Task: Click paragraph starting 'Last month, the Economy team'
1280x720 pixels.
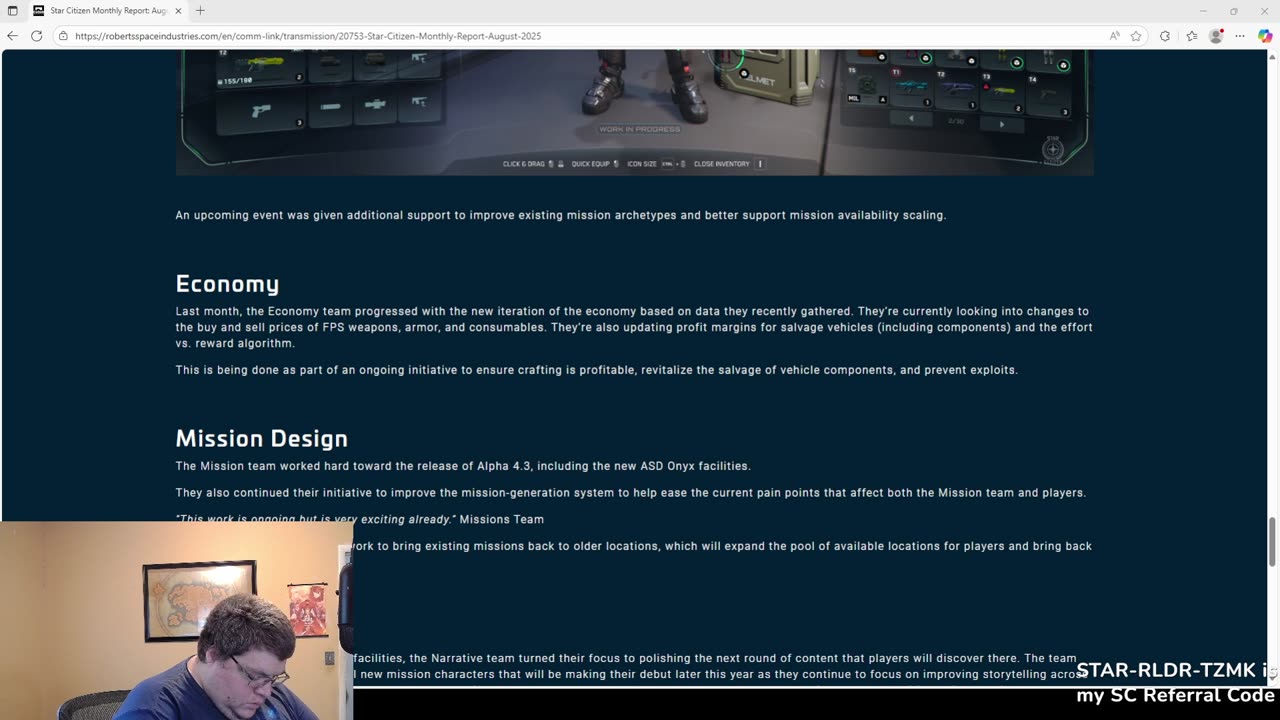Action: [x=634, y=327]
